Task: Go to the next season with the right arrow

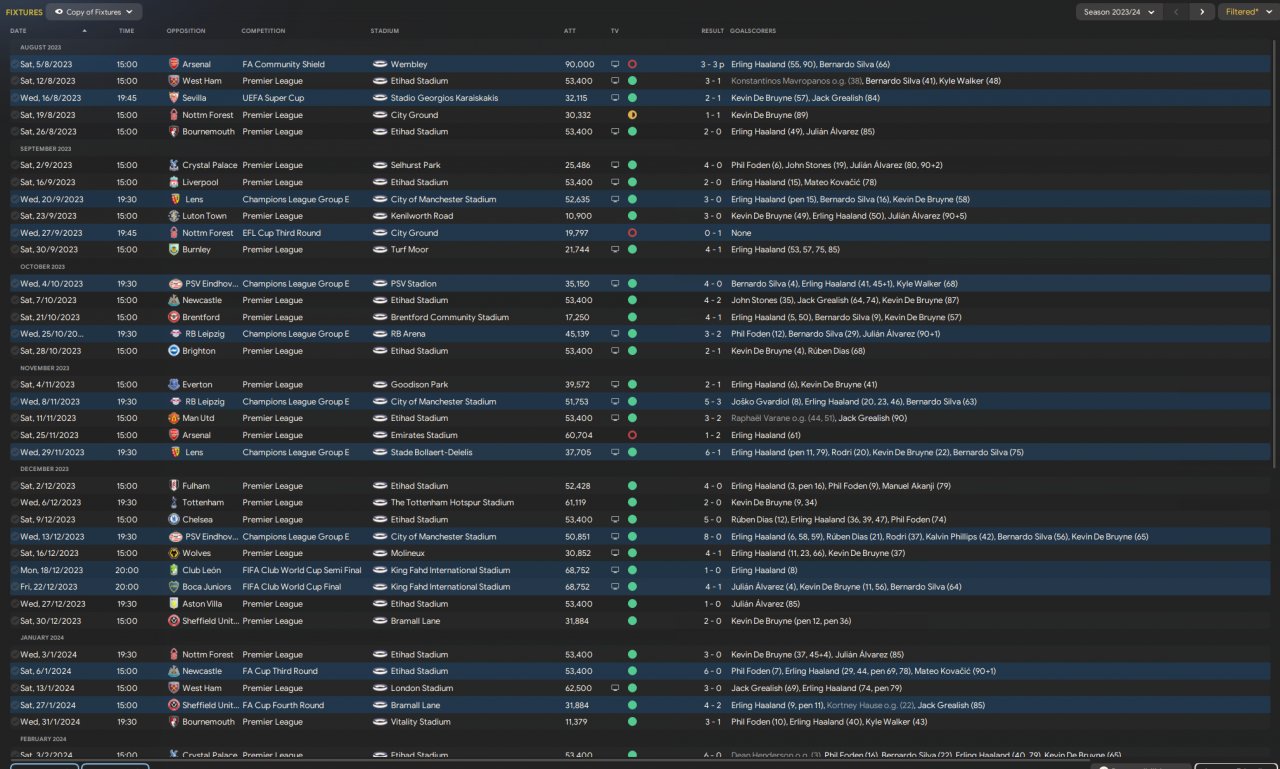Action: [1201, 12]
